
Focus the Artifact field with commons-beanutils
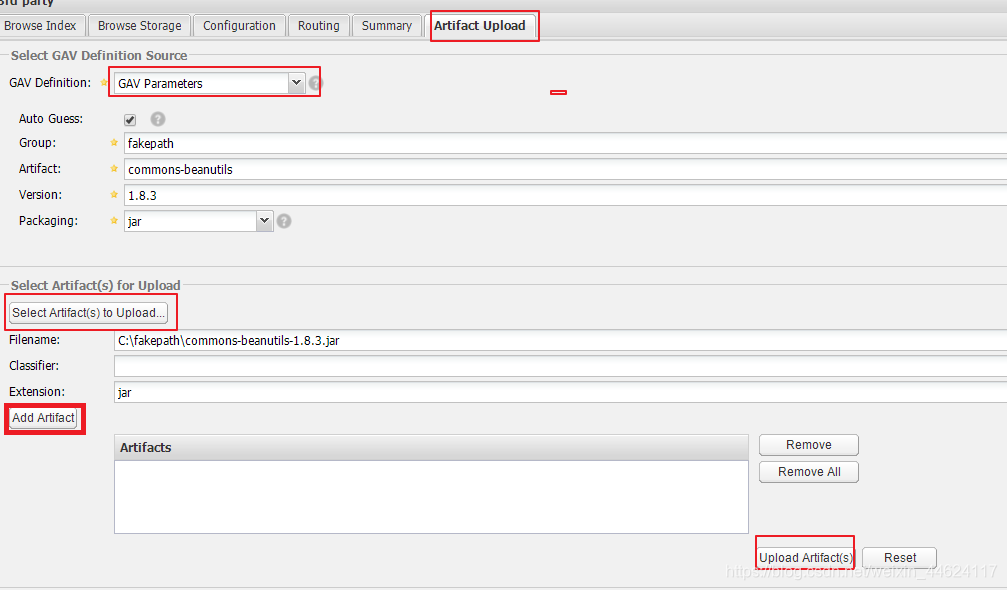point(565,169)
